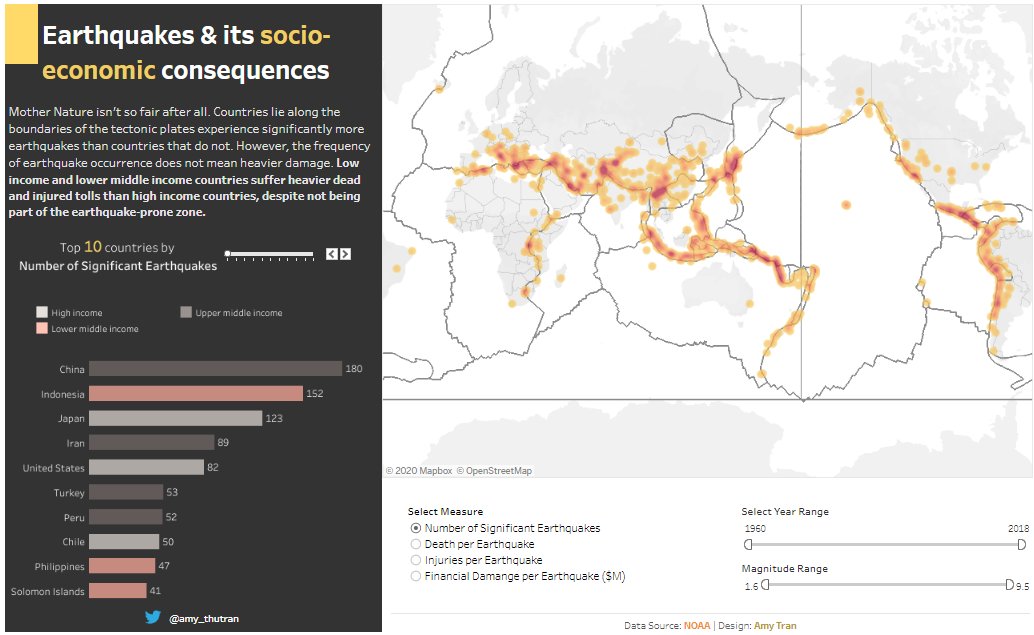
Task: Click the Indonesia country label
Action: click(x=63, y=394)
